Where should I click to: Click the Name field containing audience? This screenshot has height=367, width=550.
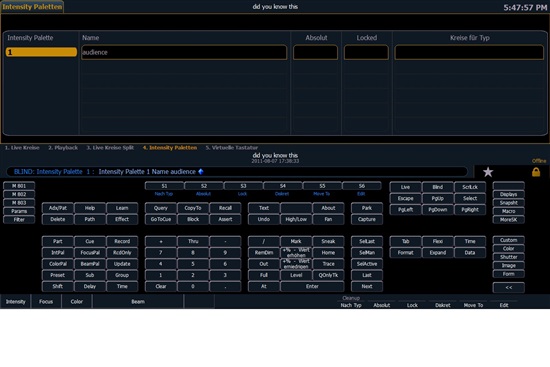click(x=184, y=52)
